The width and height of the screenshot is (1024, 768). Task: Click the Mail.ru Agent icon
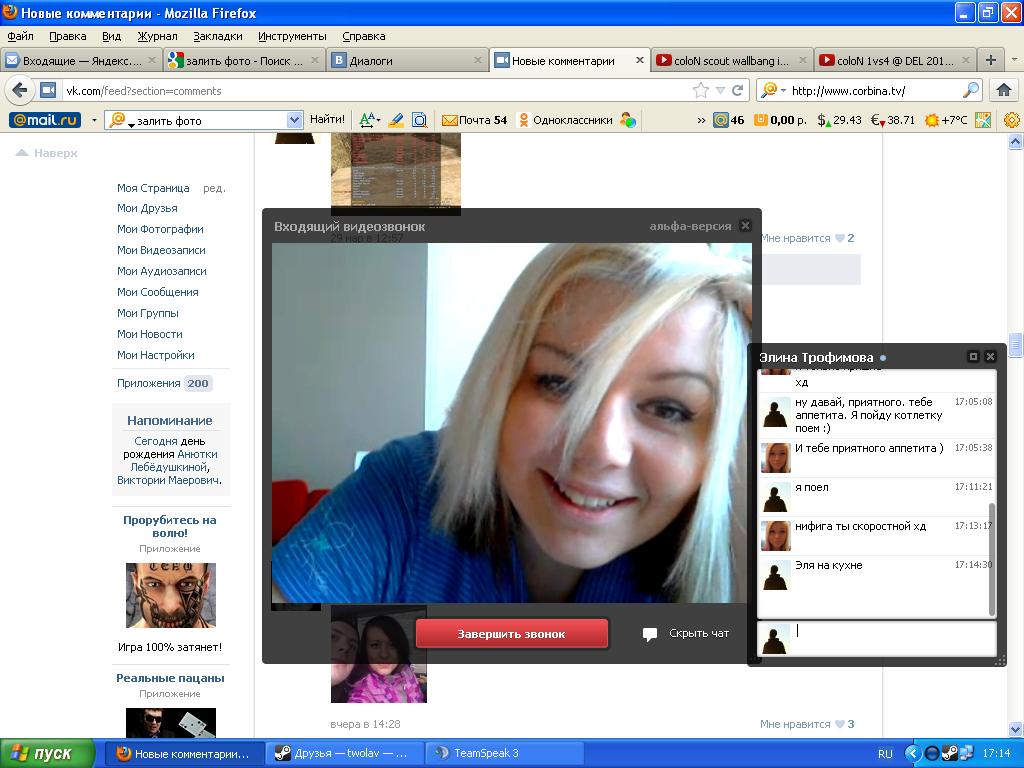click(x=628, y=120)
